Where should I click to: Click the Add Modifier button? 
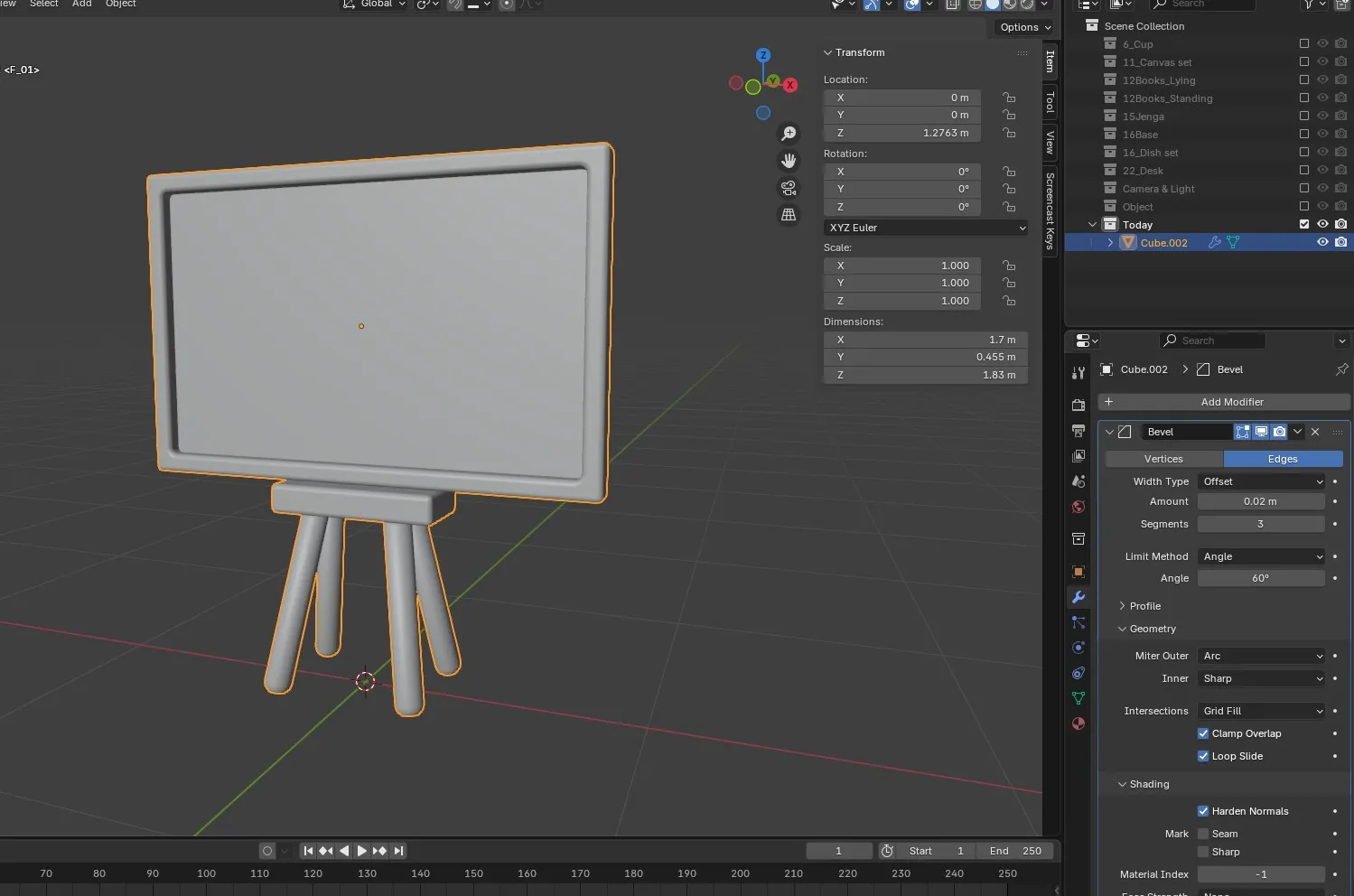coord(1224,402)
